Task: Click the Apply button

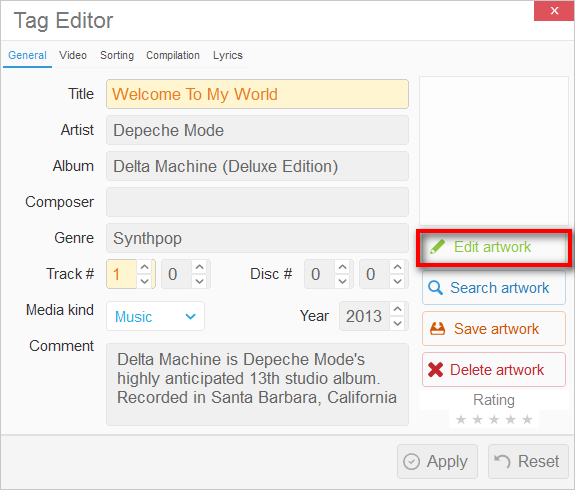Action: point(437,461)
